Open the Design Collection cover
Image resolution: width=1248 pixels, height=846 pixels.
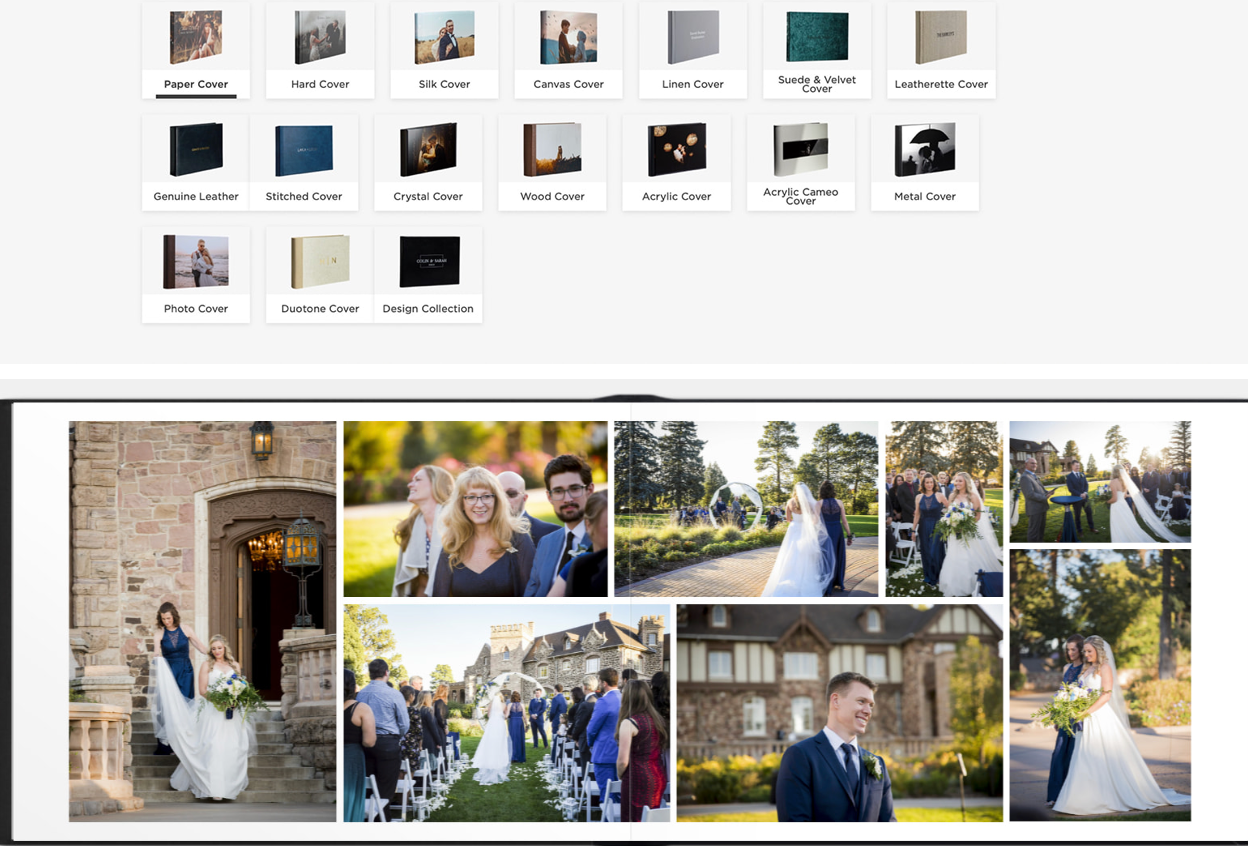pos(428,274)
